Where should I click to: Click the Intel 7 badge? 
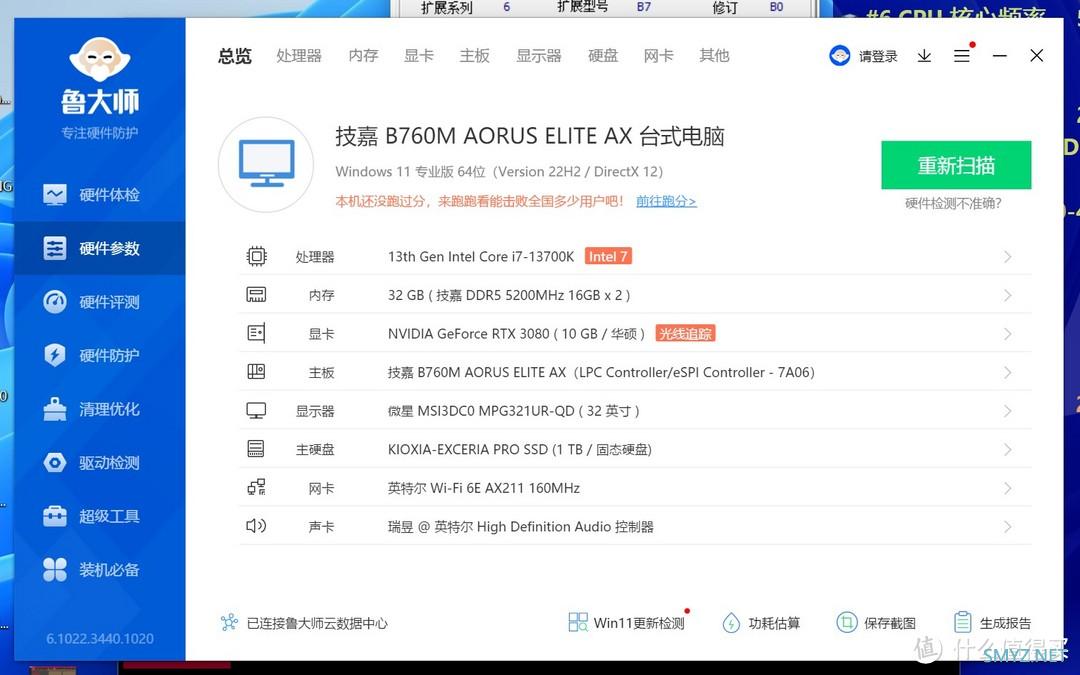coord(608,256)
